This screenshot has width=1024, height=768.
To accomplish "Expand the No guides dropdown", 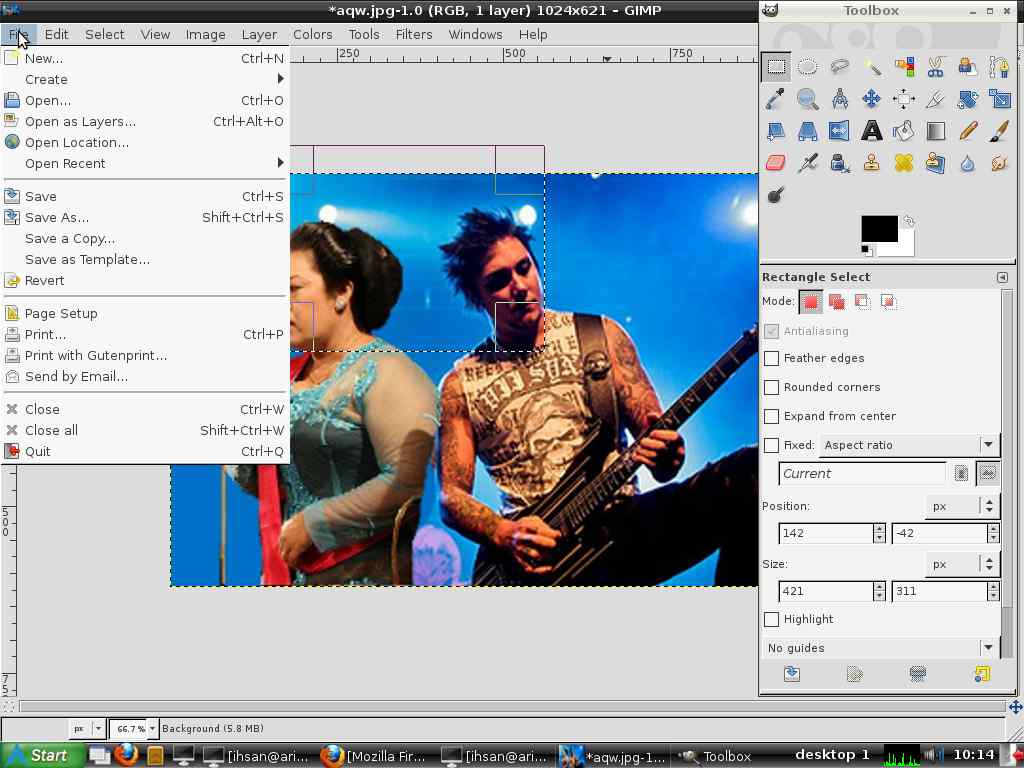I will (881, 648).
